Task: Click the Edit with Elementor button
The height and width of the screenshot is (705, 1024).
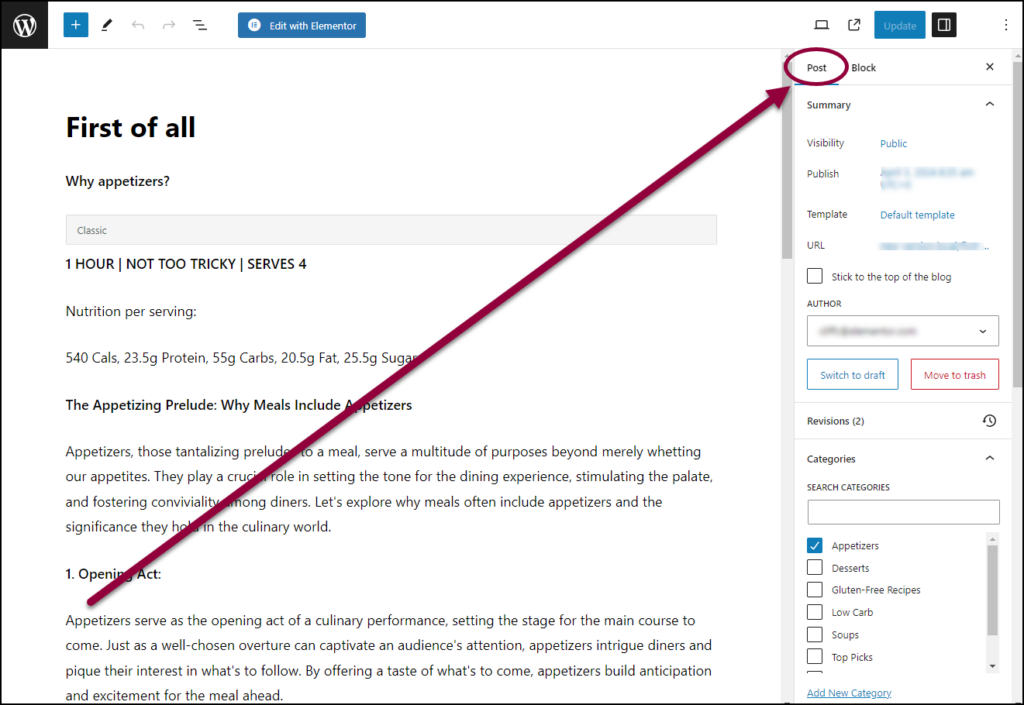Action: pyautogui.click(x=301, y=24)
